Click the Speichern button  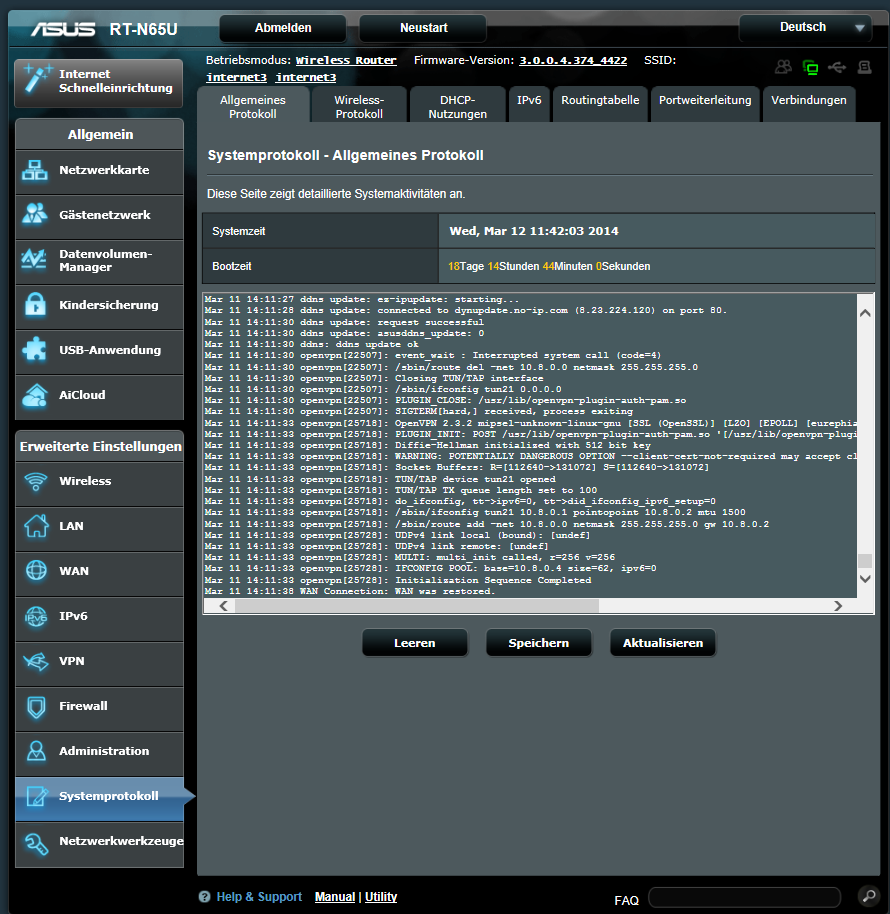point(538,643)
